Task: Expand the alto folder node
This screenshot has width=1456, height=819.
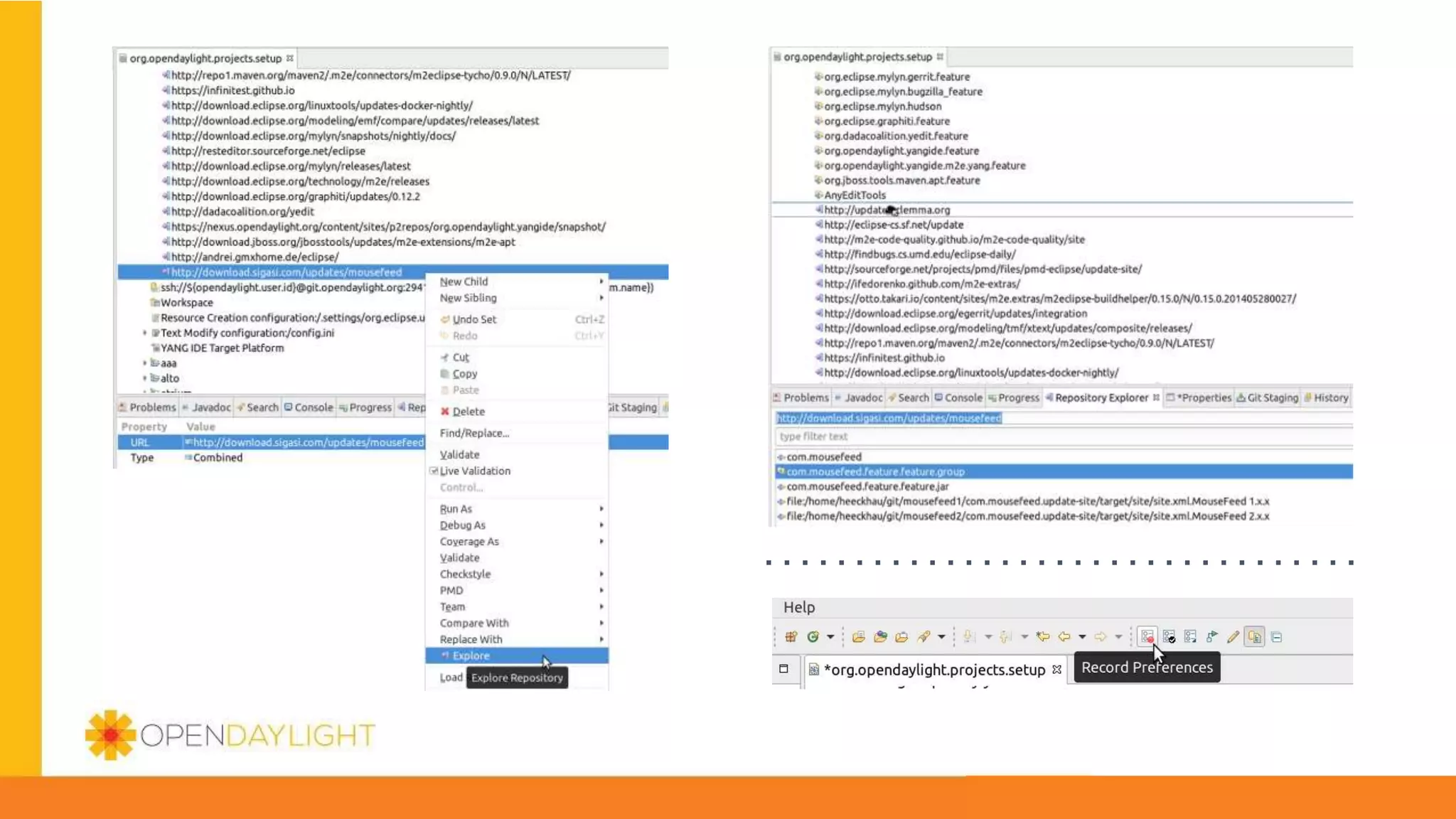Action: 145,378
